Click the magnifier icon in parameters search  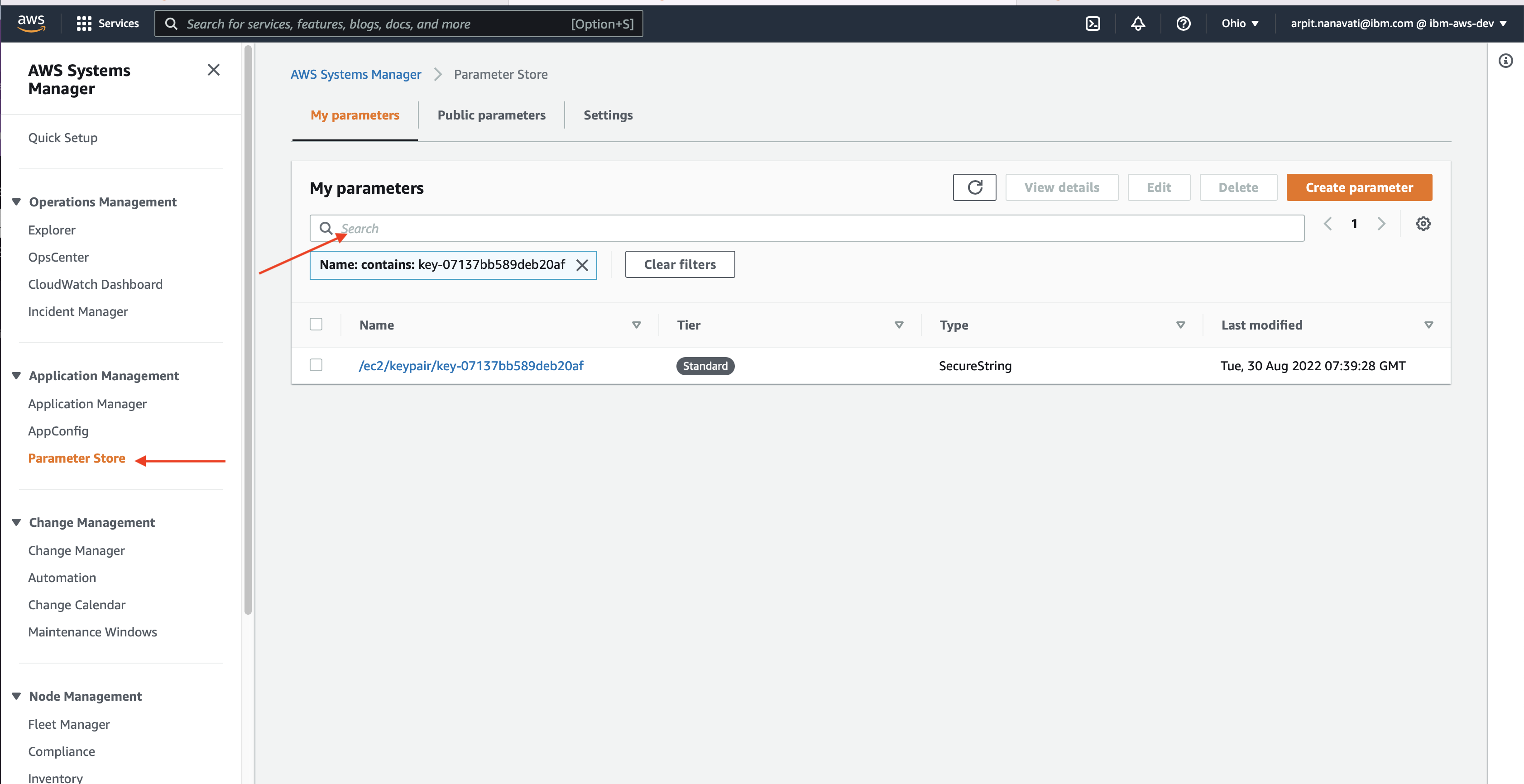tap(326, 228)
